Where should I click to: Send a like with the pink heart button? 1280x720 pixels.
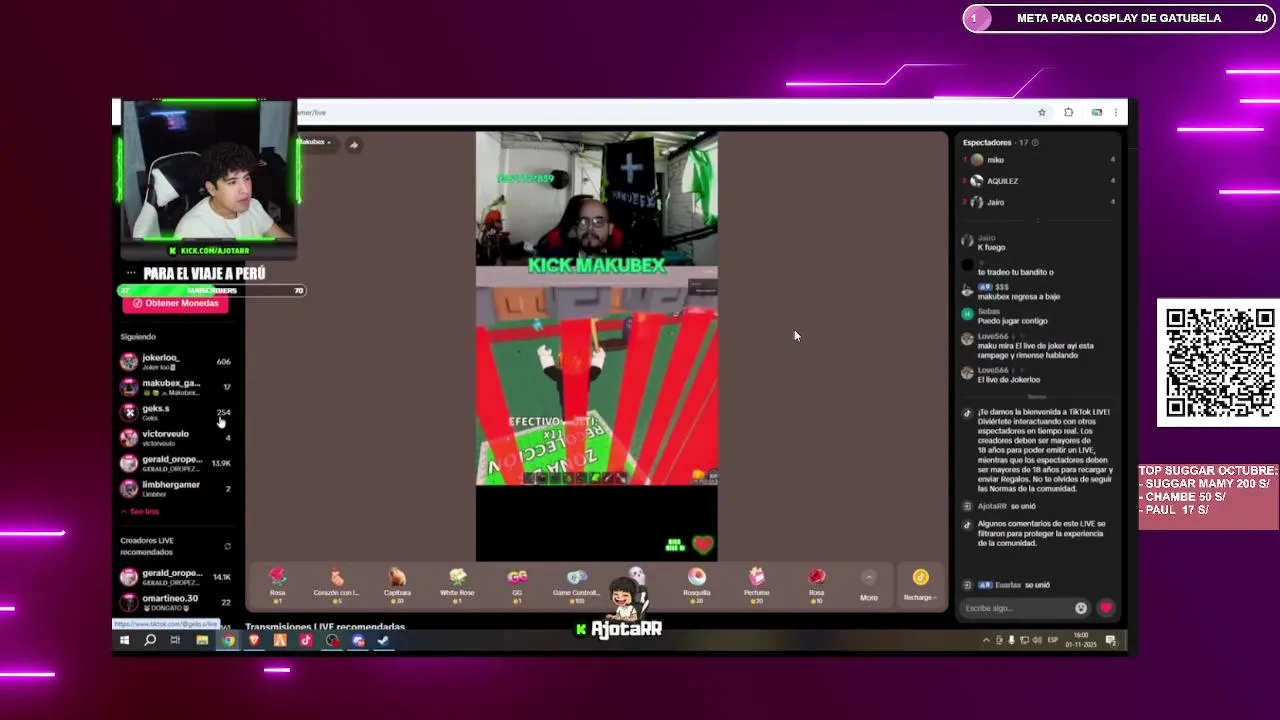1106,608
